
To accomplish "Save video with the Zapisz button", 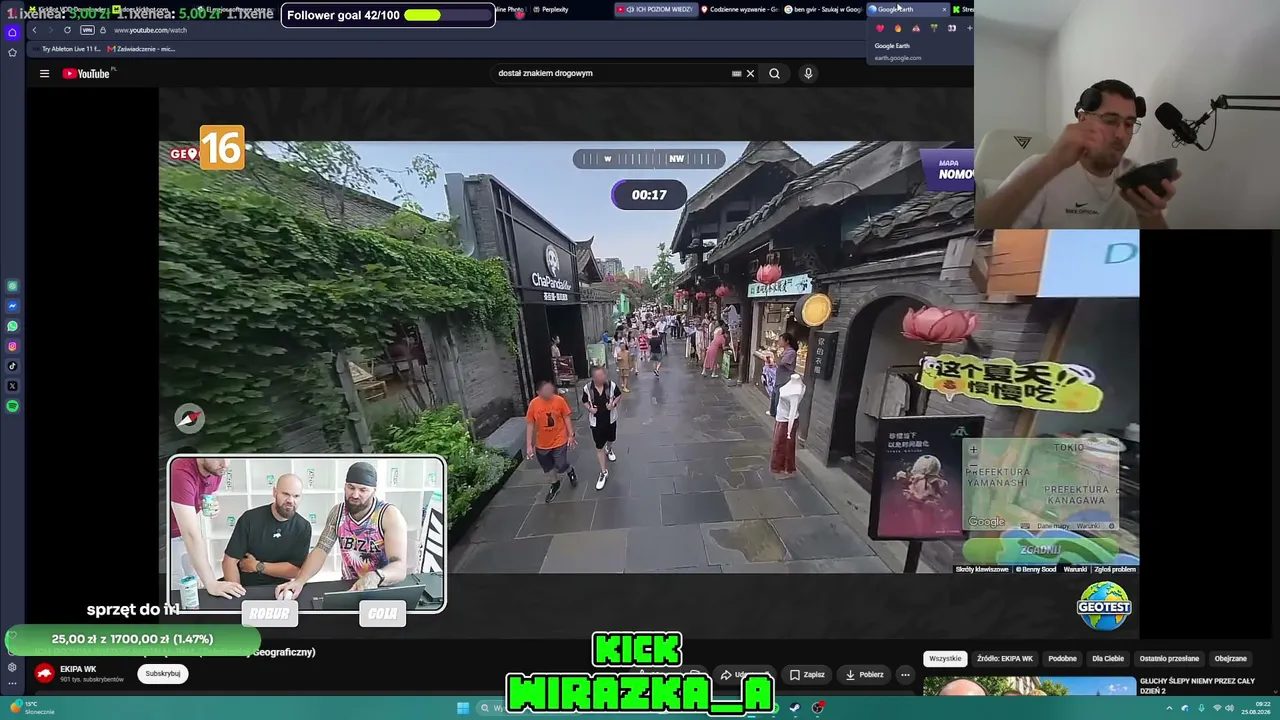I will pyautogui.click(x=805, y=675).
